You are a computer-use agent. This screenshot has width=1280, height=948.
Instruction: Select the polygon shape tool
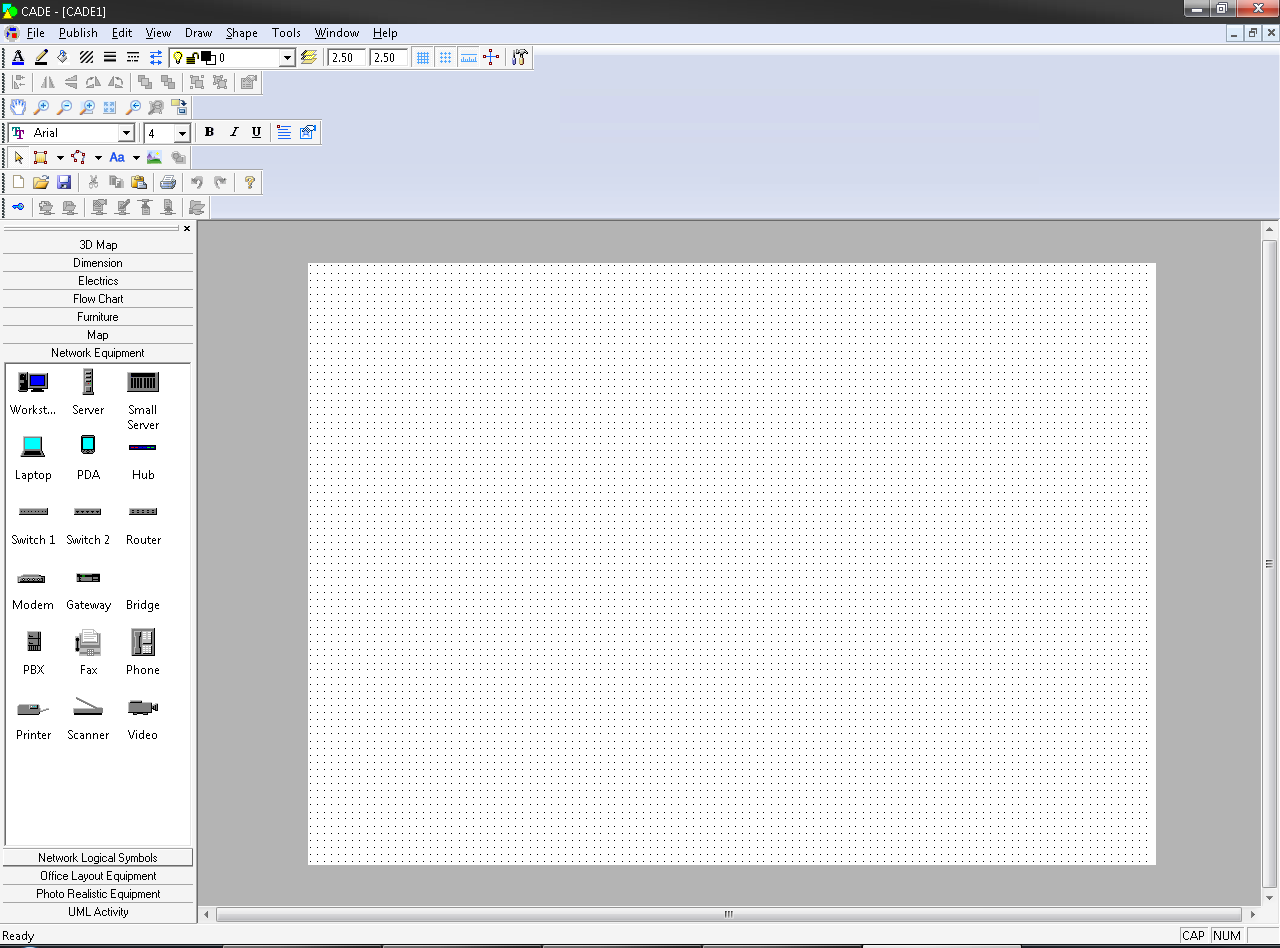coord(79,157)
